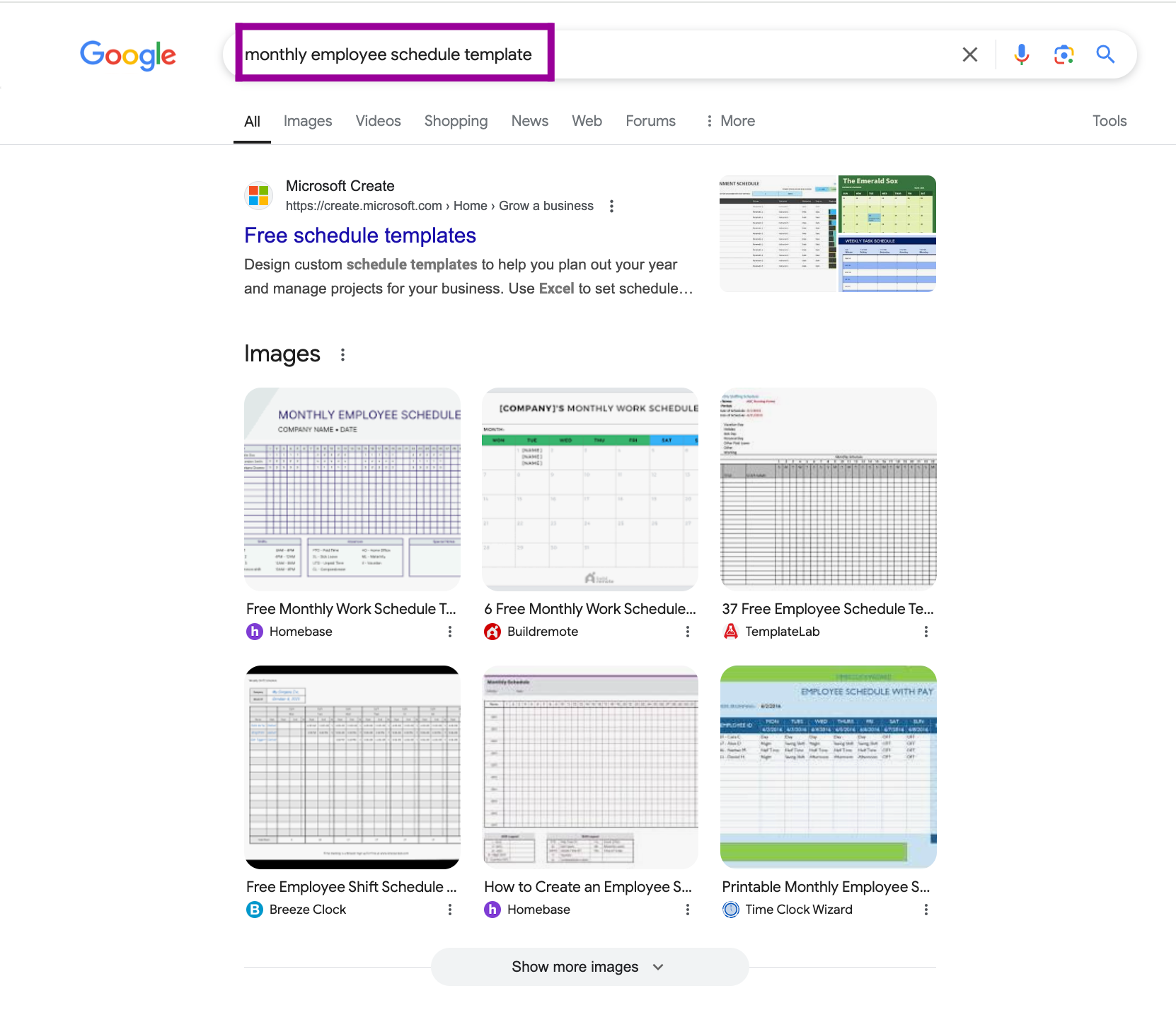Switch to the Videos tab
This screenshot has width=1176, height=1010.
tap(378, 121)
